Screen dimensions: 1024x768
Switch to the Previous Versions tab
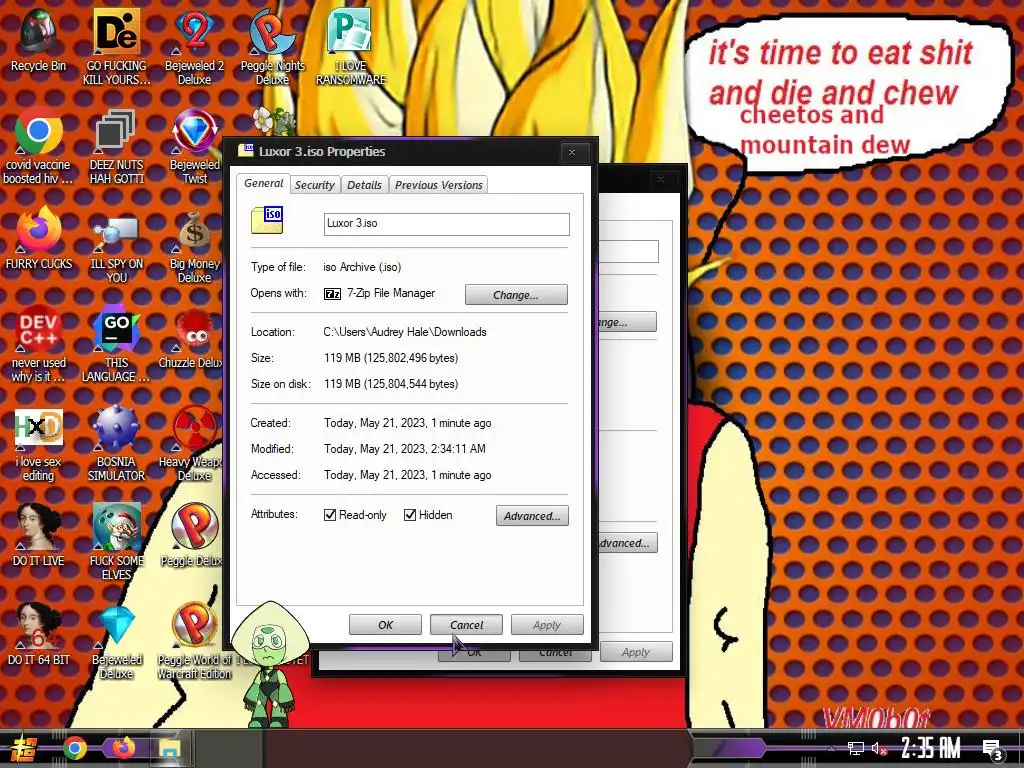tap(439, 185)
